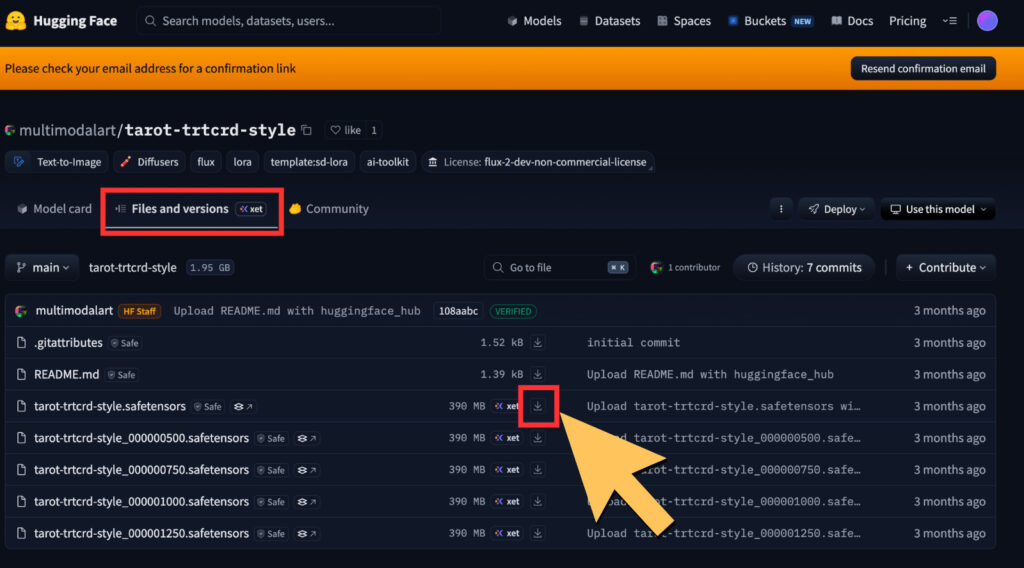Image resolution: width=1024 pixels, height=568 pixels.
Task: Download the tarot-trtcrd-style.safetensors file
Action: [x=538, y=406]
